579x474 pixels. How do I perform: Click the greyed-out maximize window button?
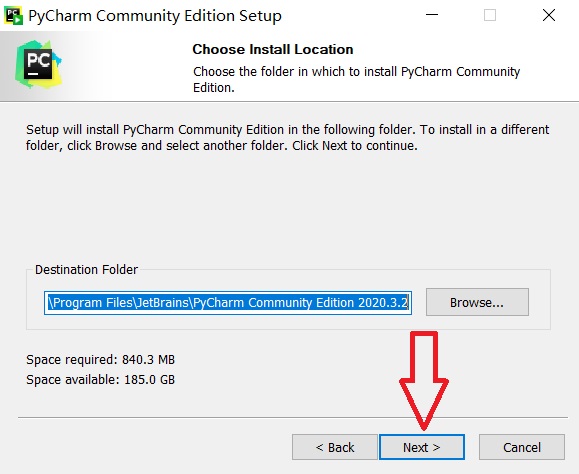(x=490, y=15)
